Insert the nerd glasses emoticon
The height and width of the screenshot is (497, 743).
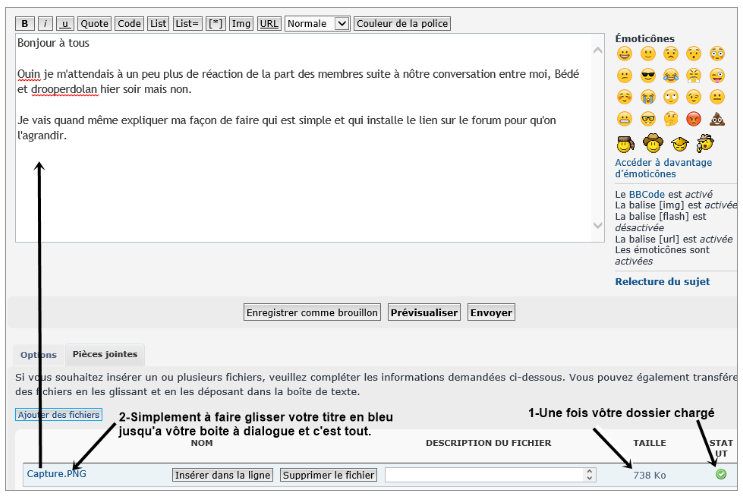647,119
